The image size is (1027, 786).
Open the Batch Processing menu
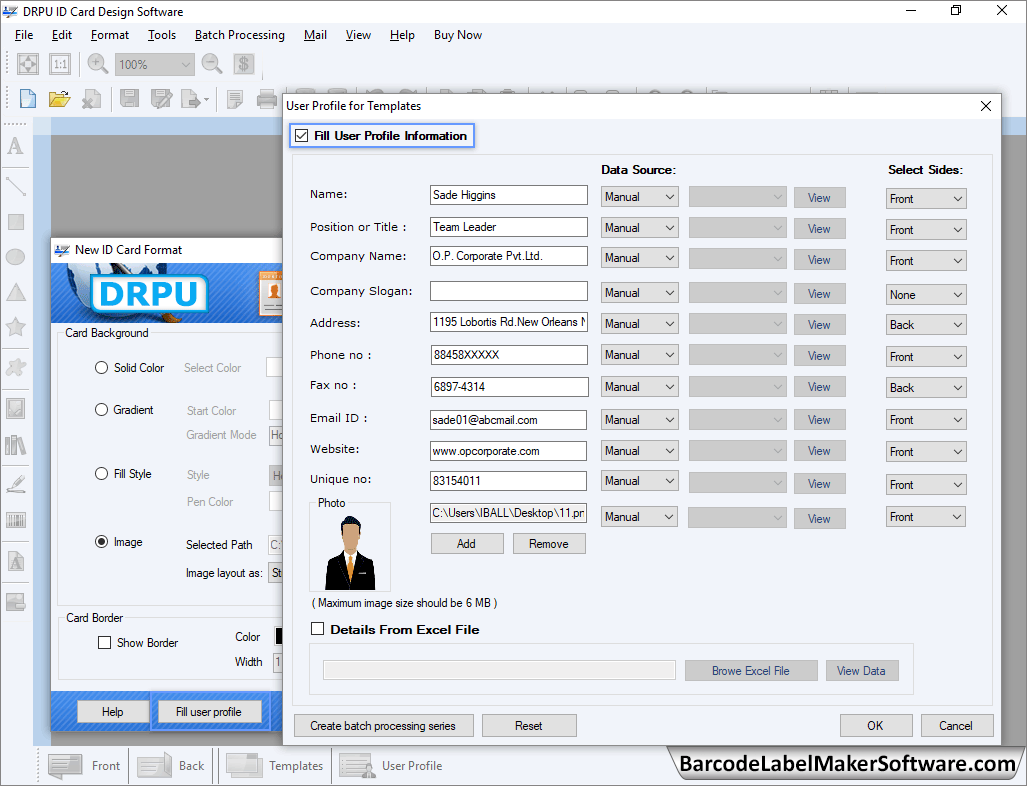239,35
